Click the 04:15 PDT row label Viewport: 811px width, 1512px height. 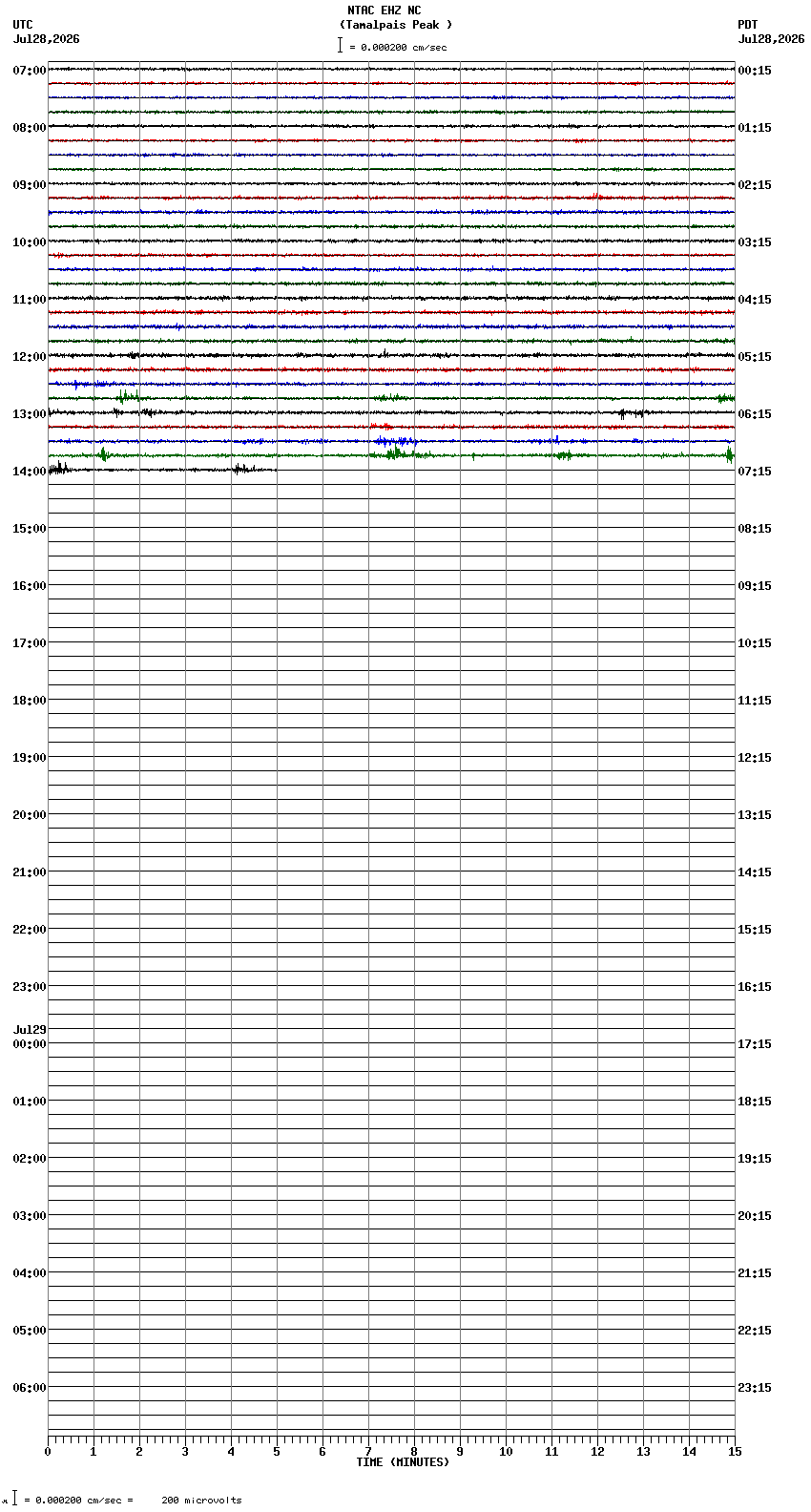pyautogui.click(x=755, y=300)
